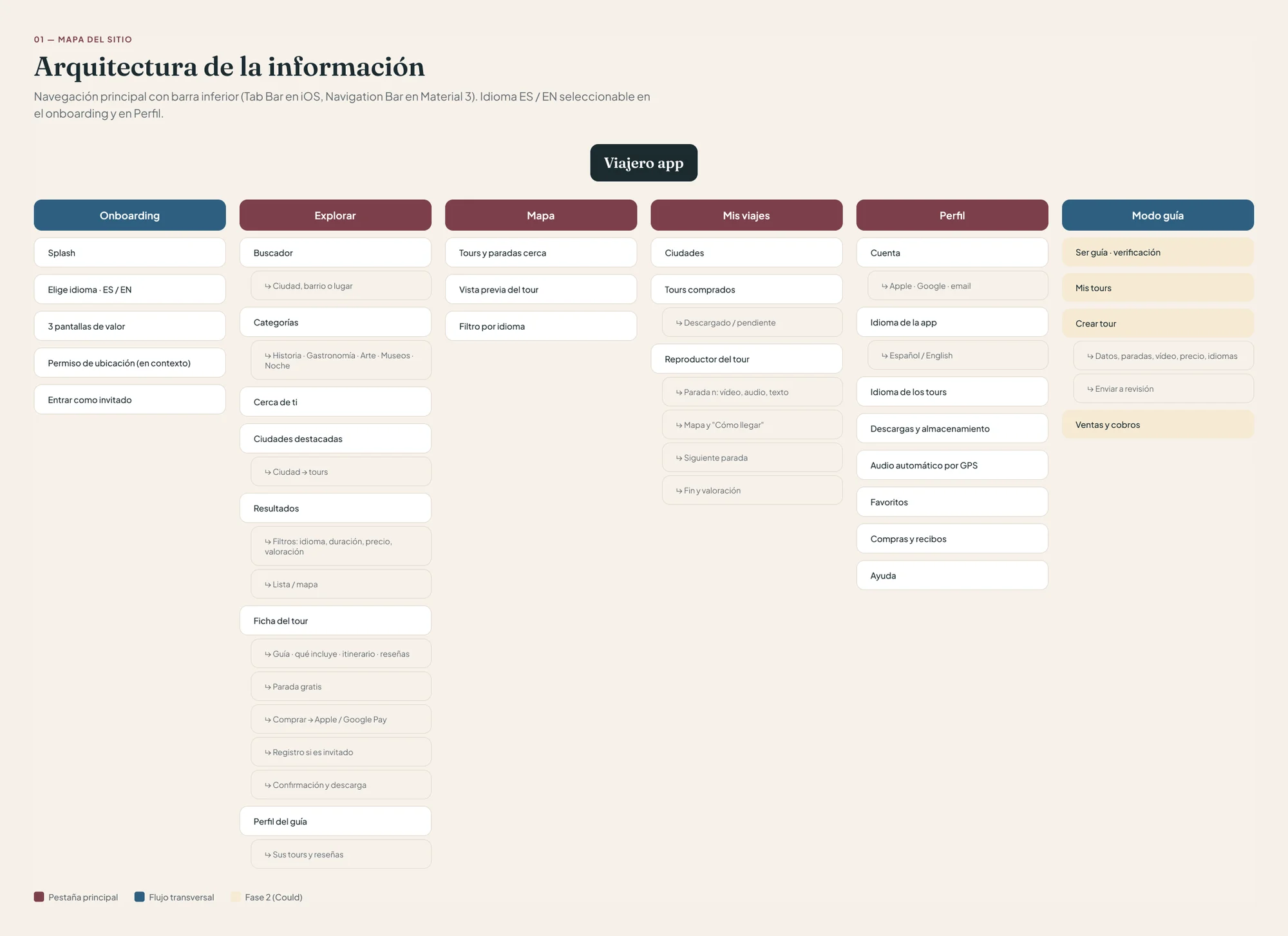The image size is (1288, 936).
Task: Click the Favoritos card
Action: (952, 502)
